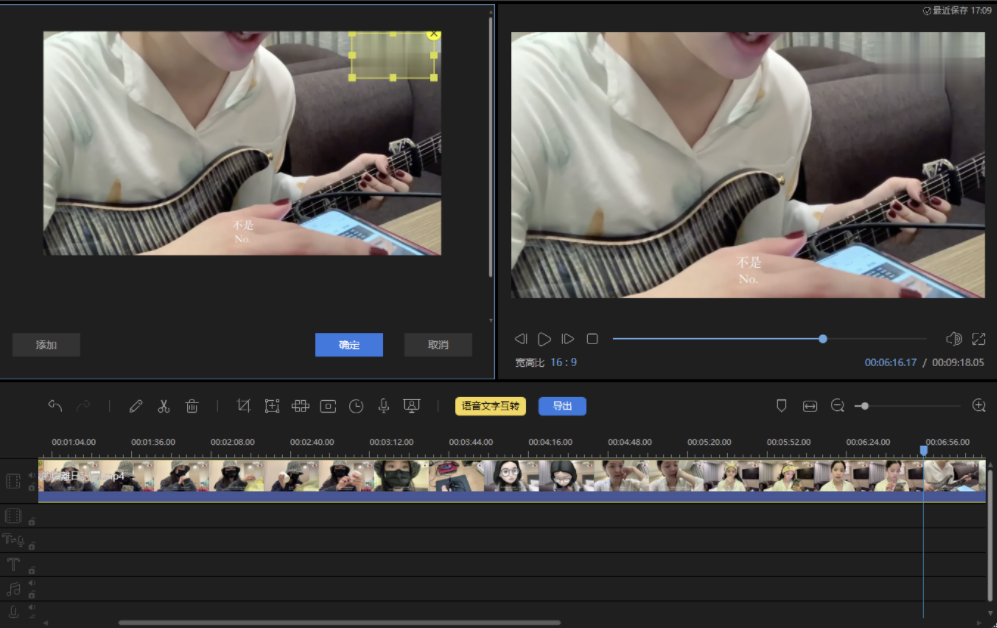The image size is (997, 628).
Task: Lock the music track
Action: (x=31, y=594)
